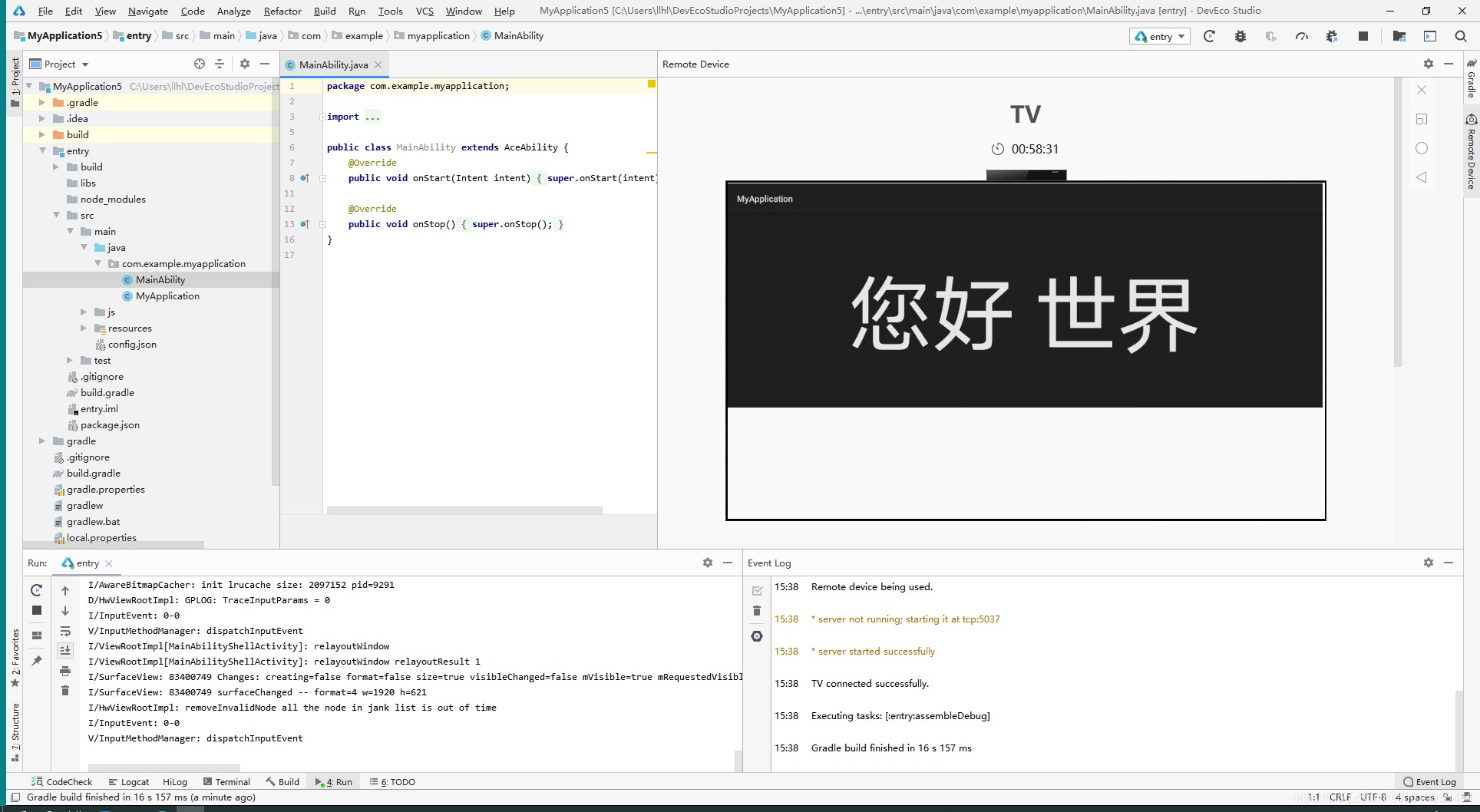Open the CodeCheck tool window
Image resolution: width=1480 pixels, height=812 pixels.
click(x=61, y=781)
